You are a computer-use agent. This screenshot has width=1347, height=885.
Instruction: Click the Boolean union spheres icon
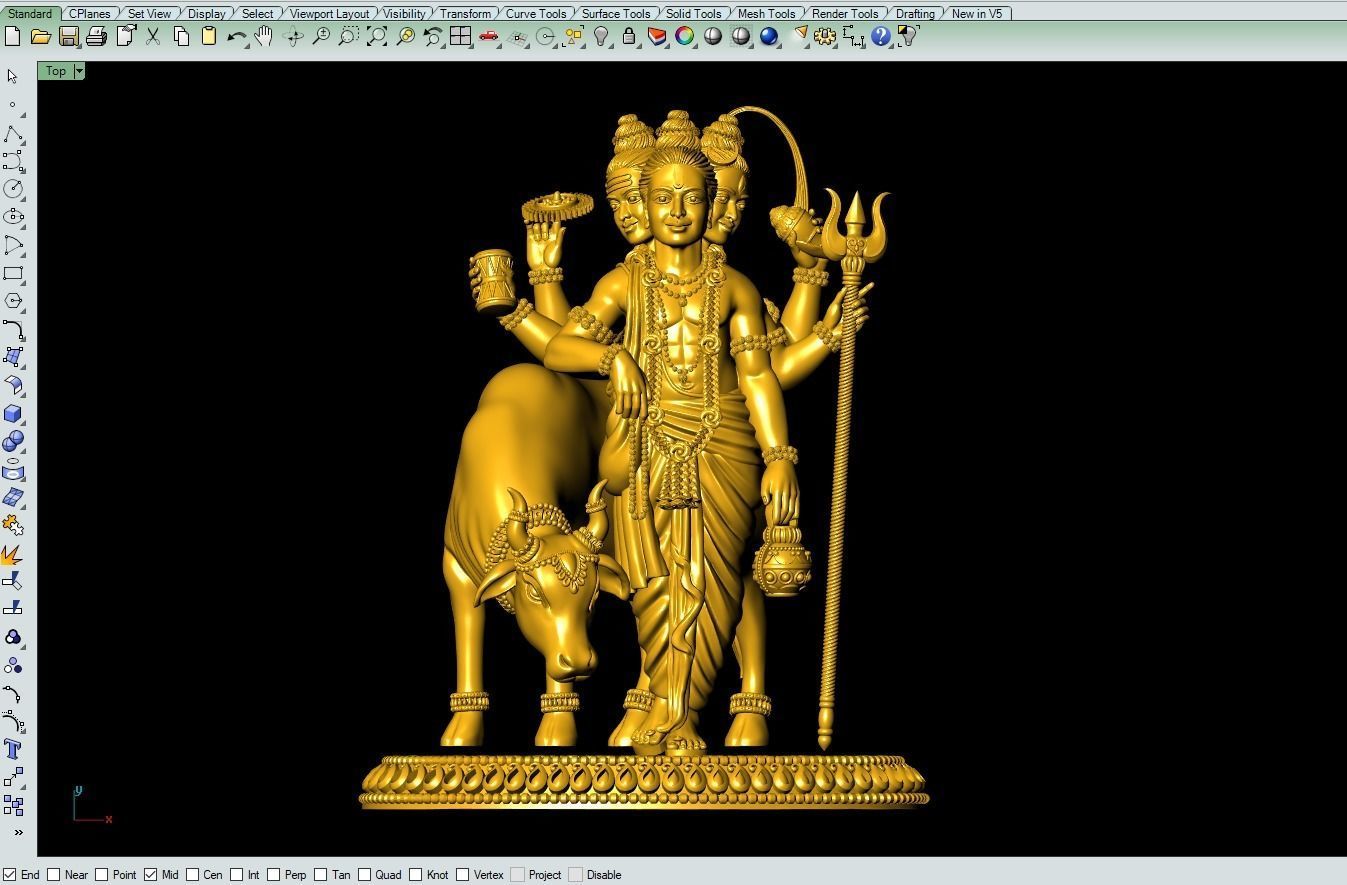coord(13,441)
